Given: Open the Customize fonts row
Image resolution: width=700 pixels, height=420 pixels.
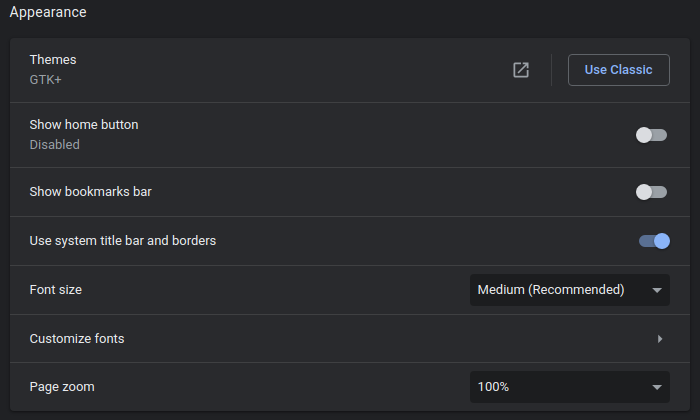Looking at the screenshot, I should tap(350, 339).
